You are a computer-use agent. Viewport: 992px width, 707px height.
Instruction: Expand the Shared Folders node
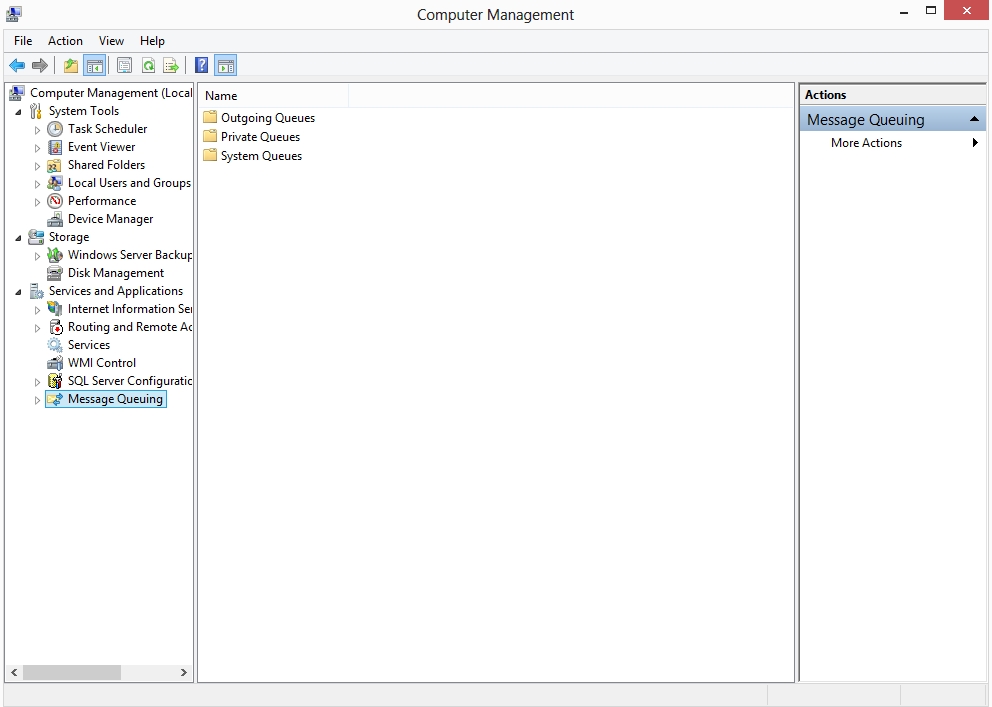(x=37, y=166)
